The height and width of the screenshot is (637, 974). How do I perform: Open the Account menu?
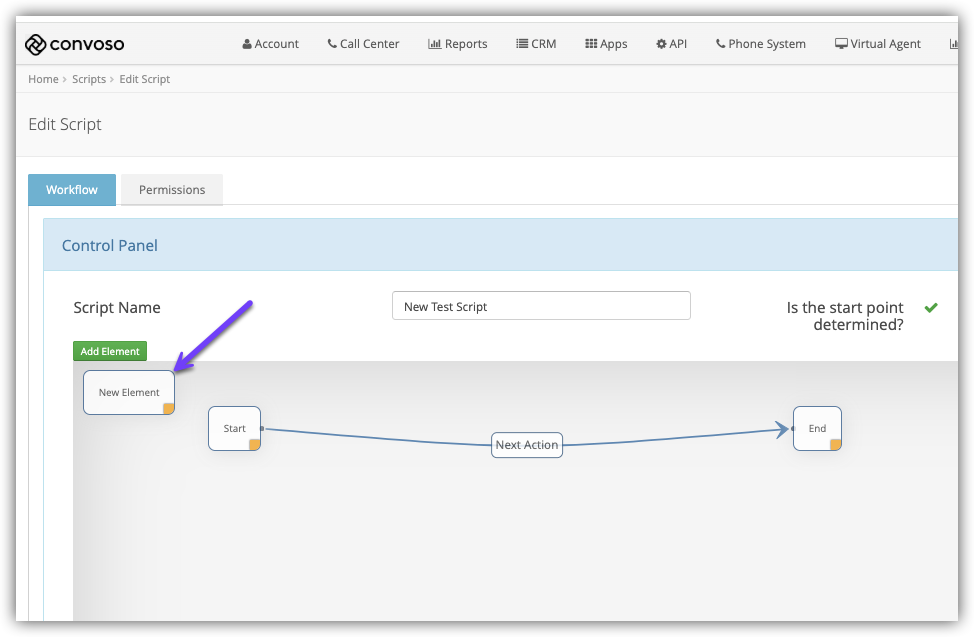(x=271, y=44)
